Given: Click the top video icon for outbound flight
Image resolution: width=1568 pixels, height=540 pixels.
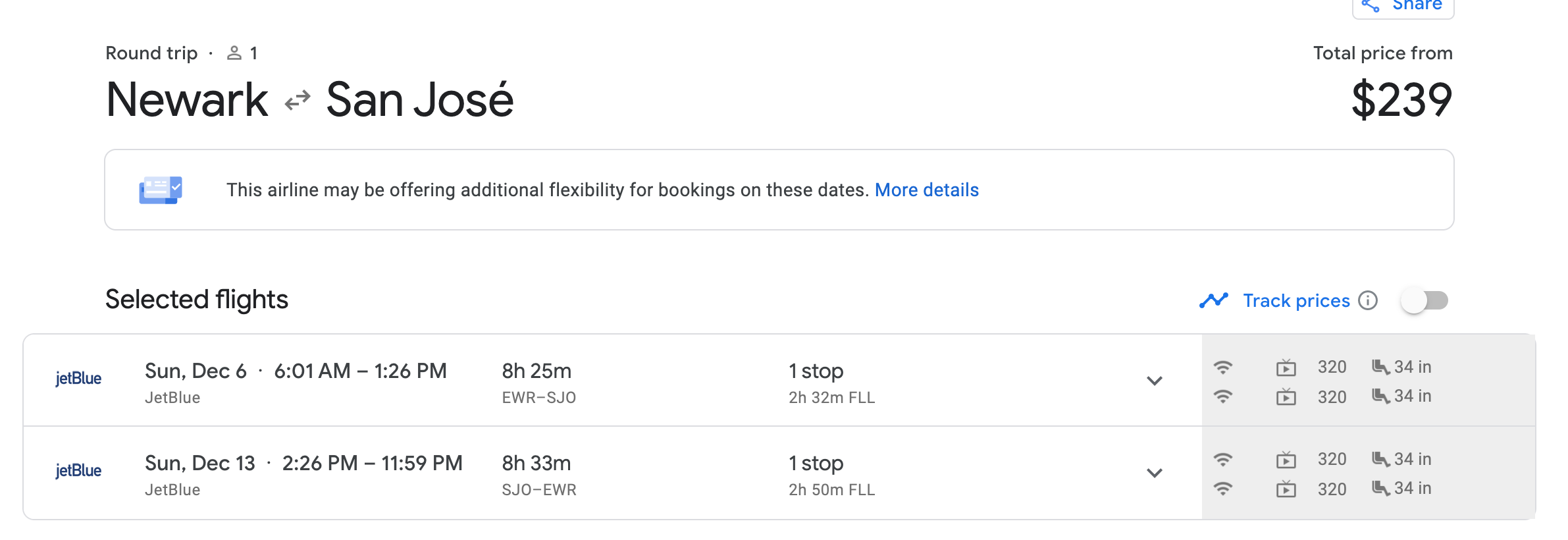Looking at the screenshot, I should click(x=1286, y=367).
